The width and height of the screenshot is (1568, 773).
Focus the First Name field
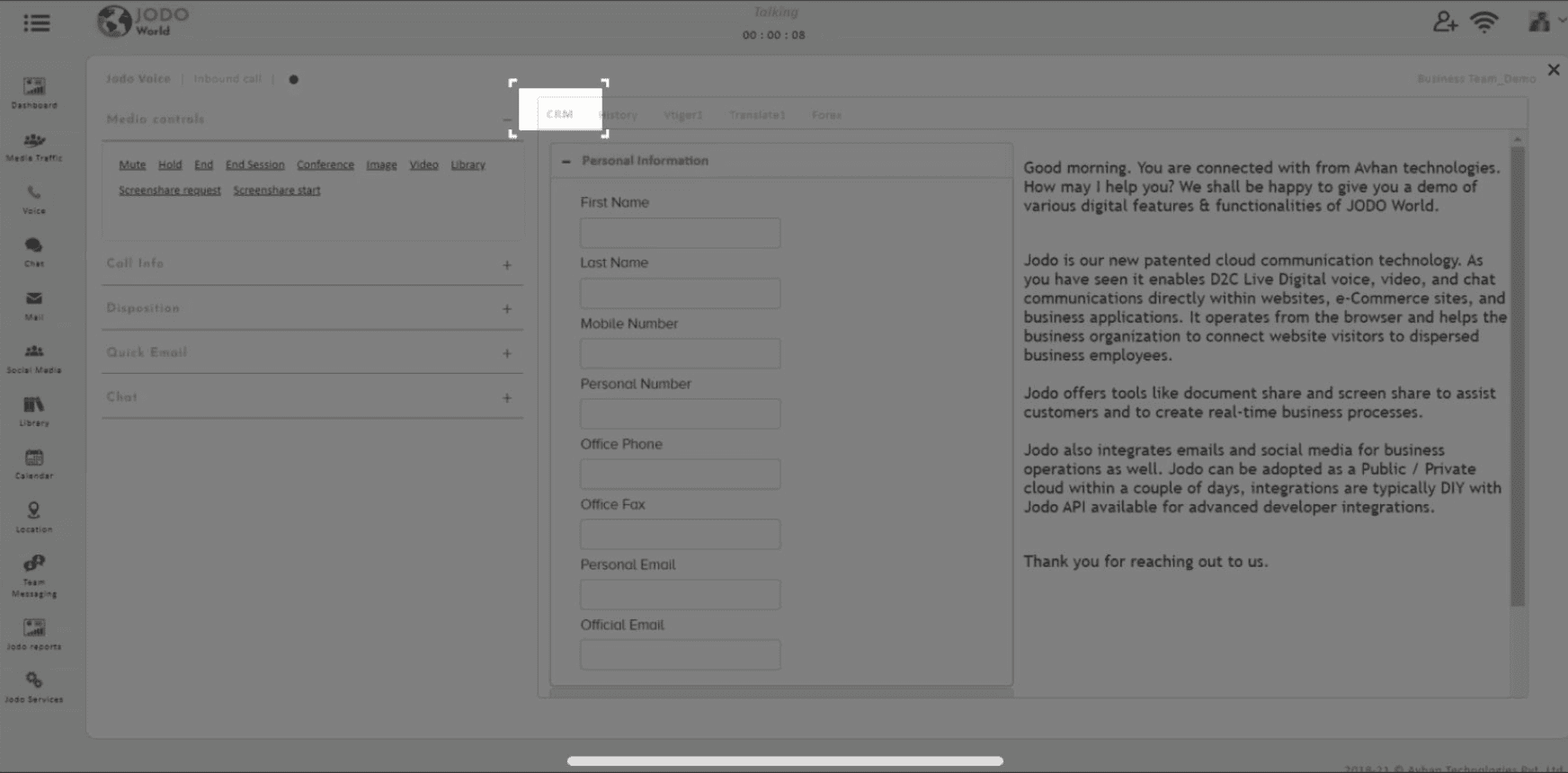click(681, 233)
